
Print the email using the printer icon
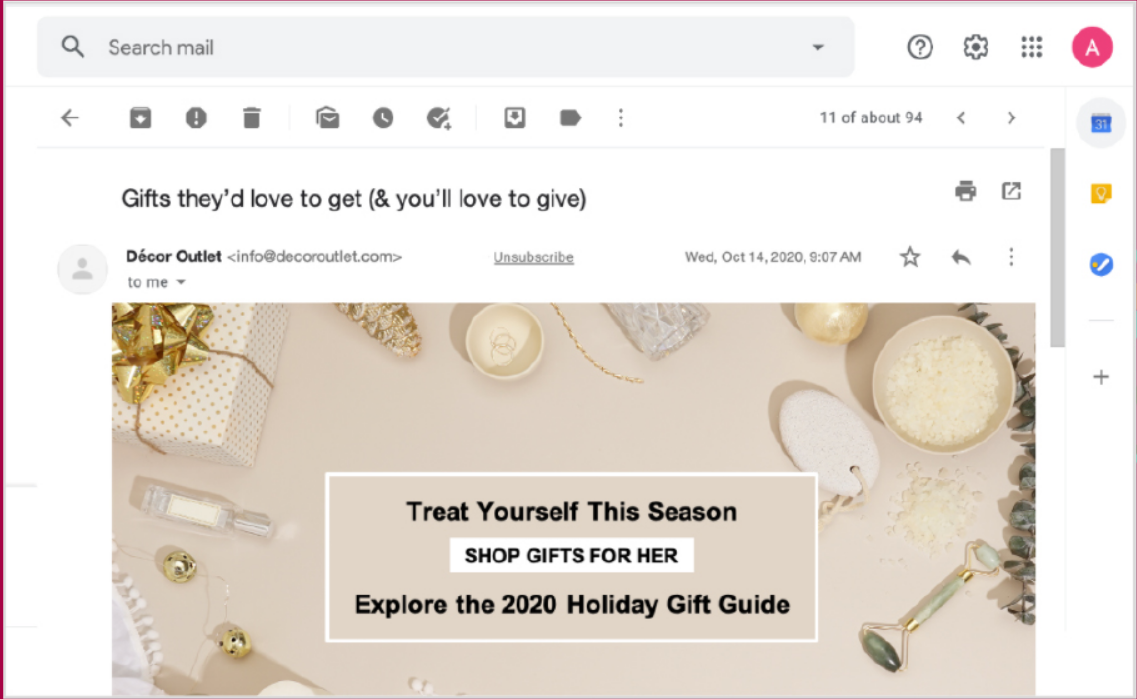(965, 191)
